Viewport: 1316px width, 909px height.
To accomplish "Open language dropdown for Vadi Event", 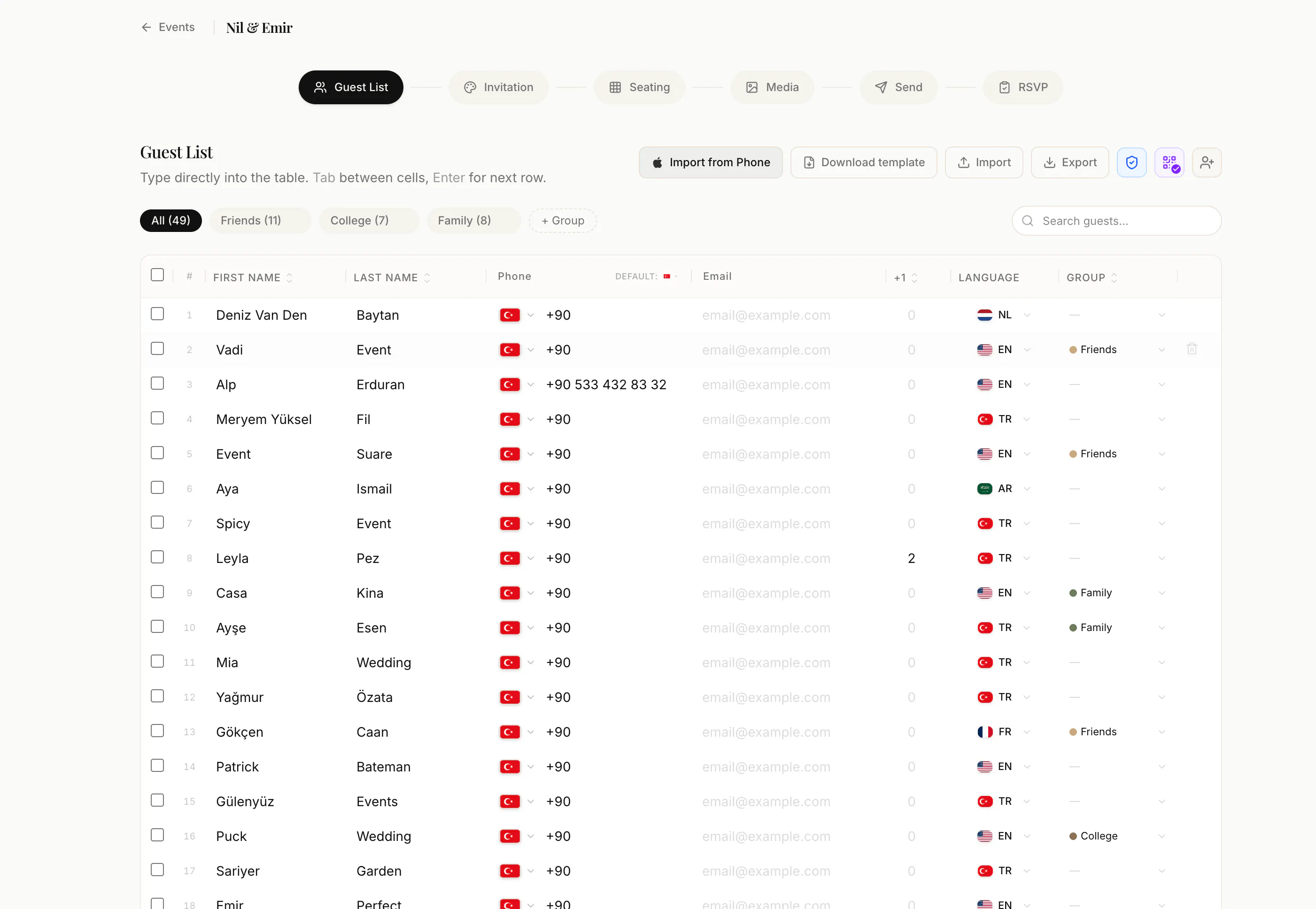I will click(1027, 350).
